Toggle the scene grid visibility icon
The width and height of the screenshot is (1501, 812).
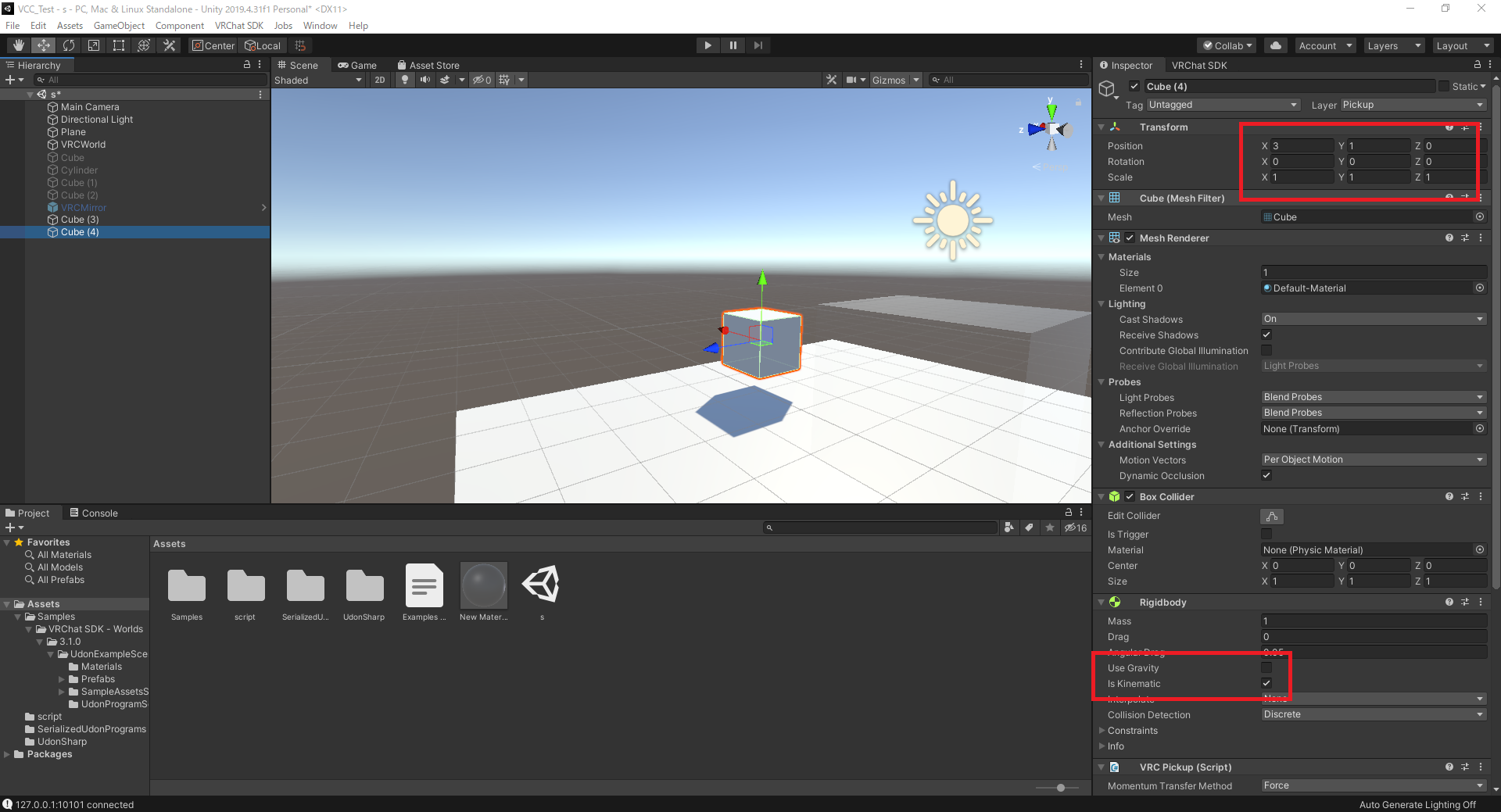coord(504,80)
